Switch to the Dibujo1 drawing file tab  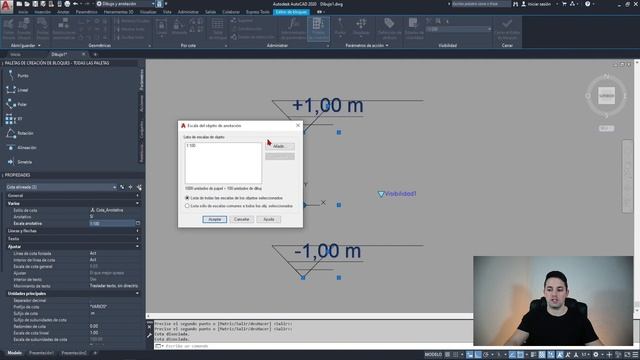tap(60, 54)
